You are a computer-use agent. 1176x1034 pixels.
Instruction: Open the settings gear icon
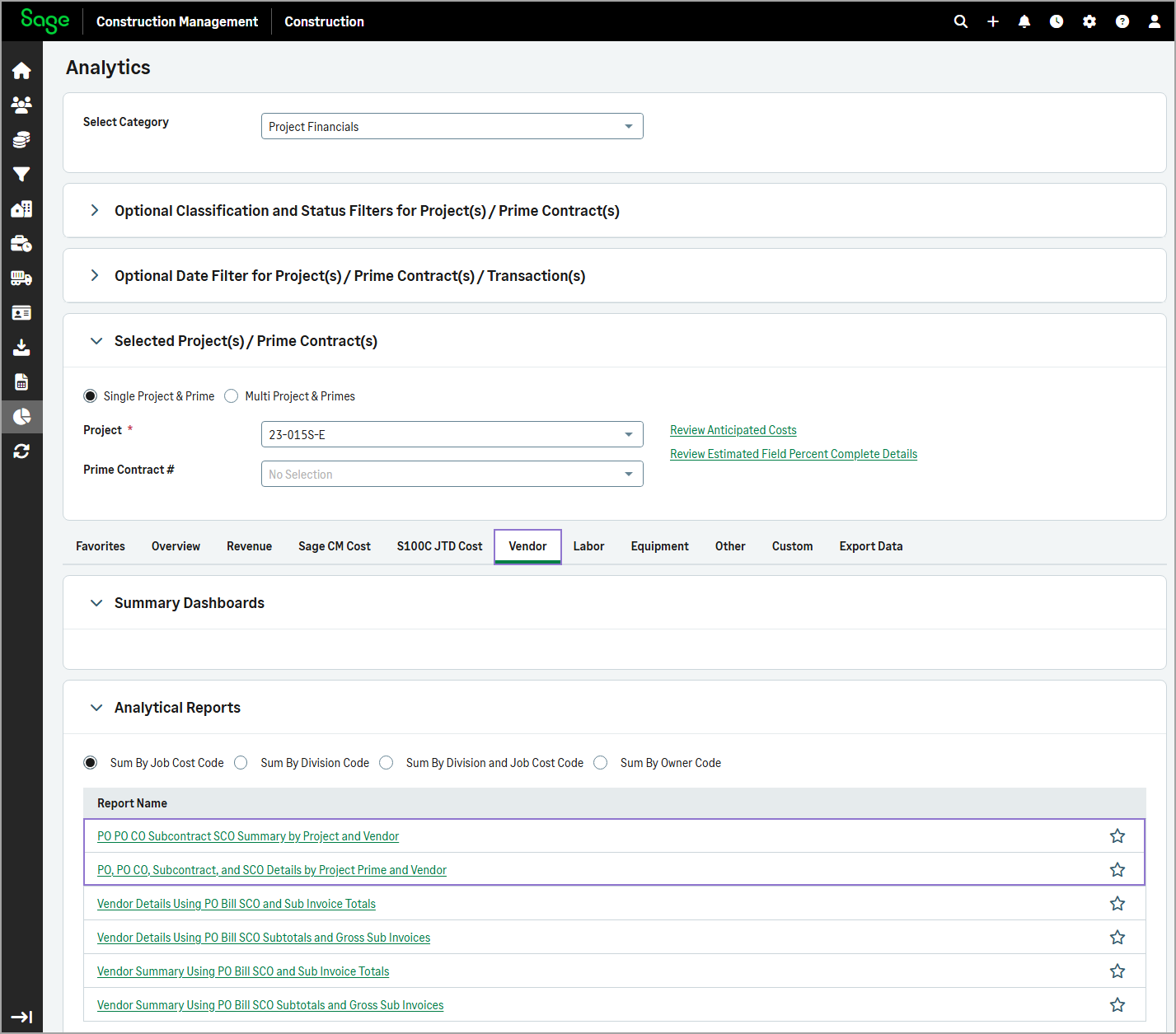click(x=1089, y=21)
